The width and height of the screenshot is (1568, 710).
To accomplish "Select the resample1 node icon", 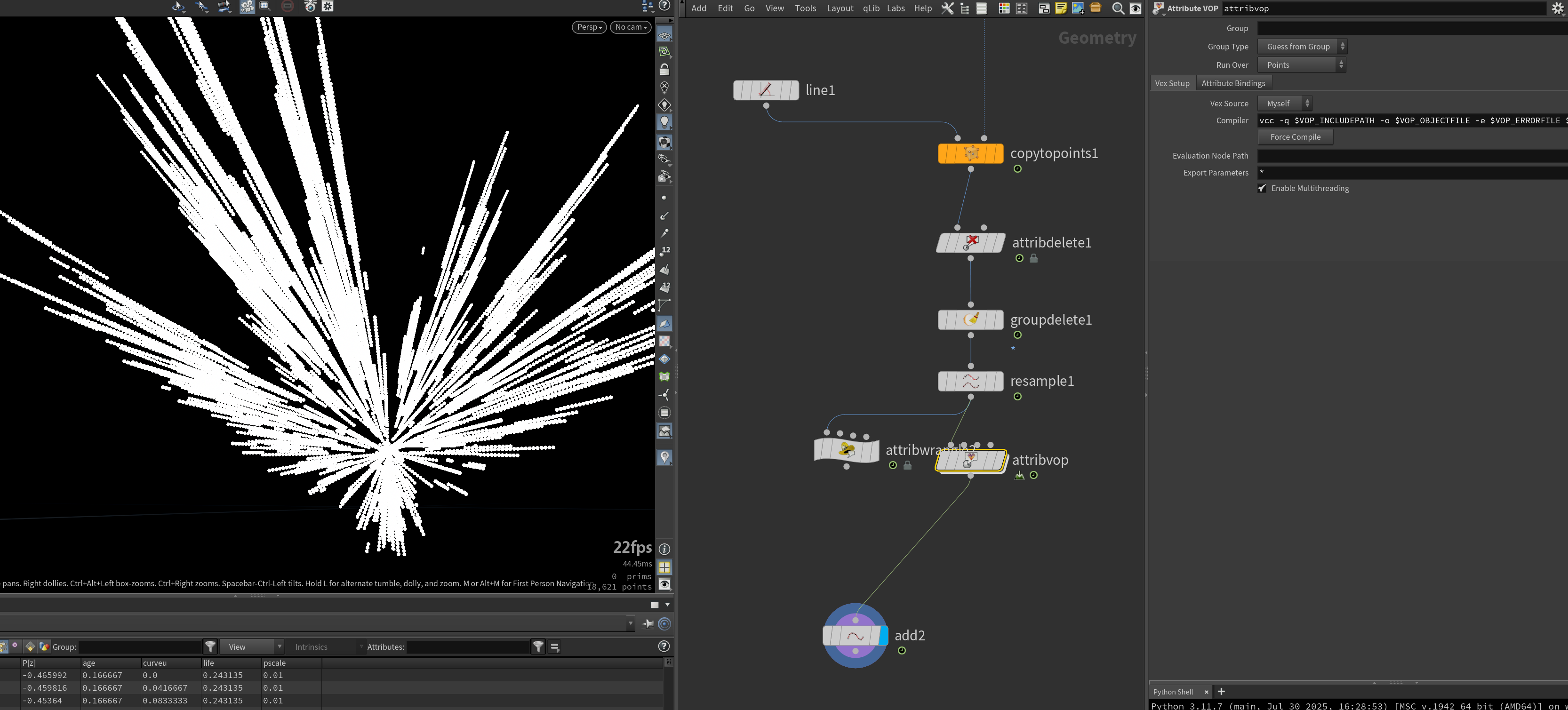I will tap(971, 382).
